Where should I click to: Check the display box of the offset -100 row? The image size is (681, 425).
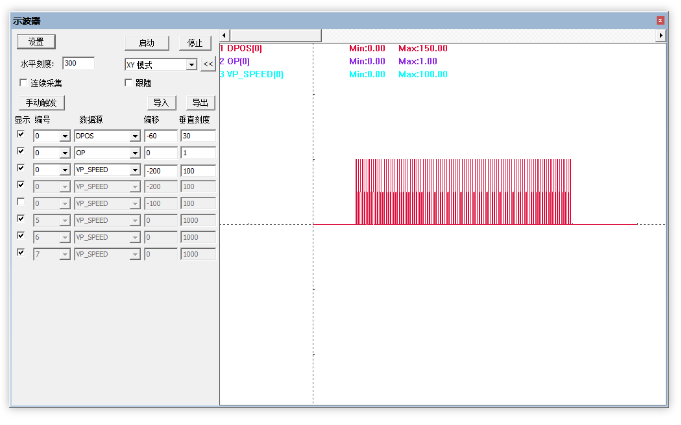tap(20, 202)
